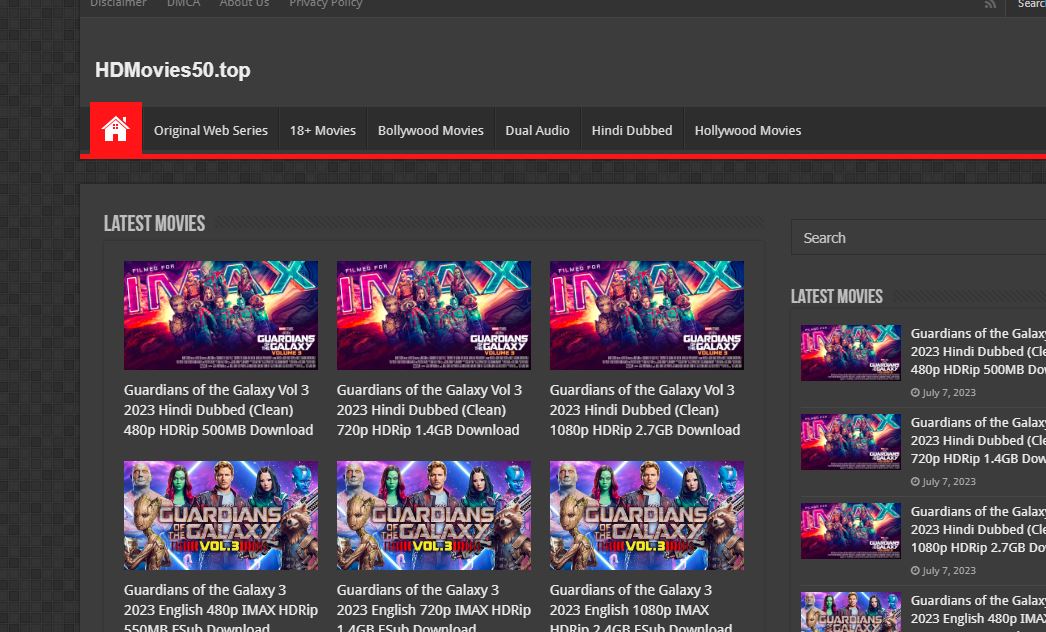Open sidebar thumbnail for 720p HDRip 1.4GB entry

coord(851,442)
